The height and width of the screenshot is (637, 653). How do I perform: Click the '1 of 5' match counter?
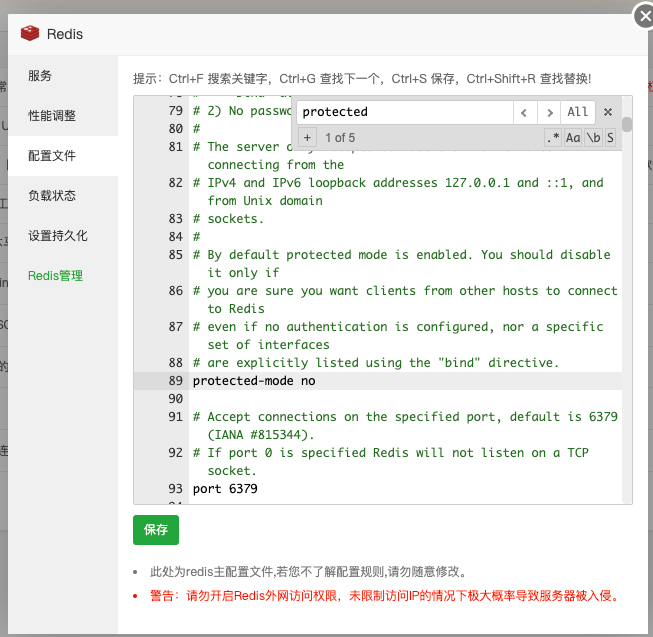(x=340, y=138)
